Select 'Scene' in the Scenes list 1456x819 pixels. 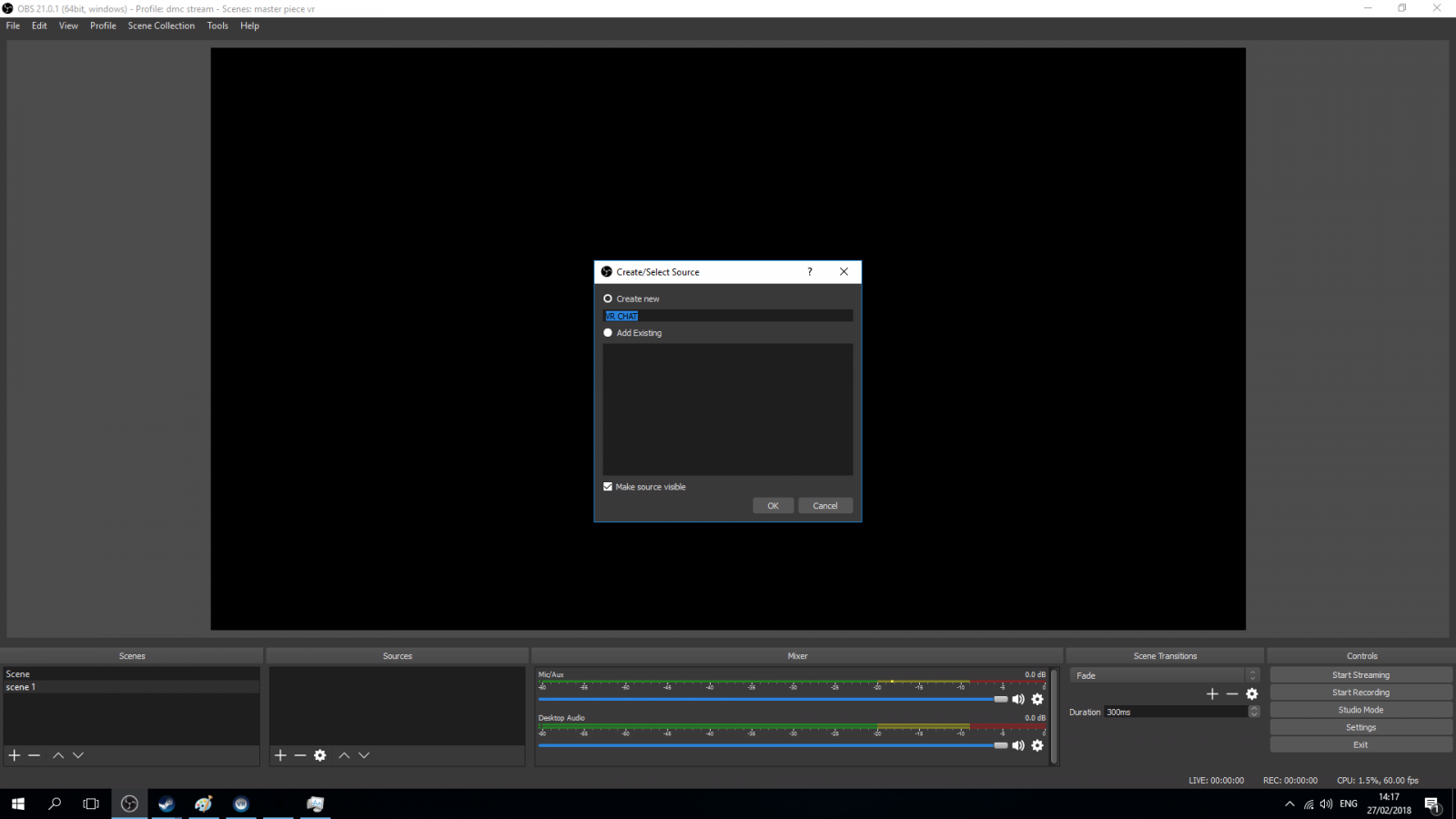coord(131,674)
